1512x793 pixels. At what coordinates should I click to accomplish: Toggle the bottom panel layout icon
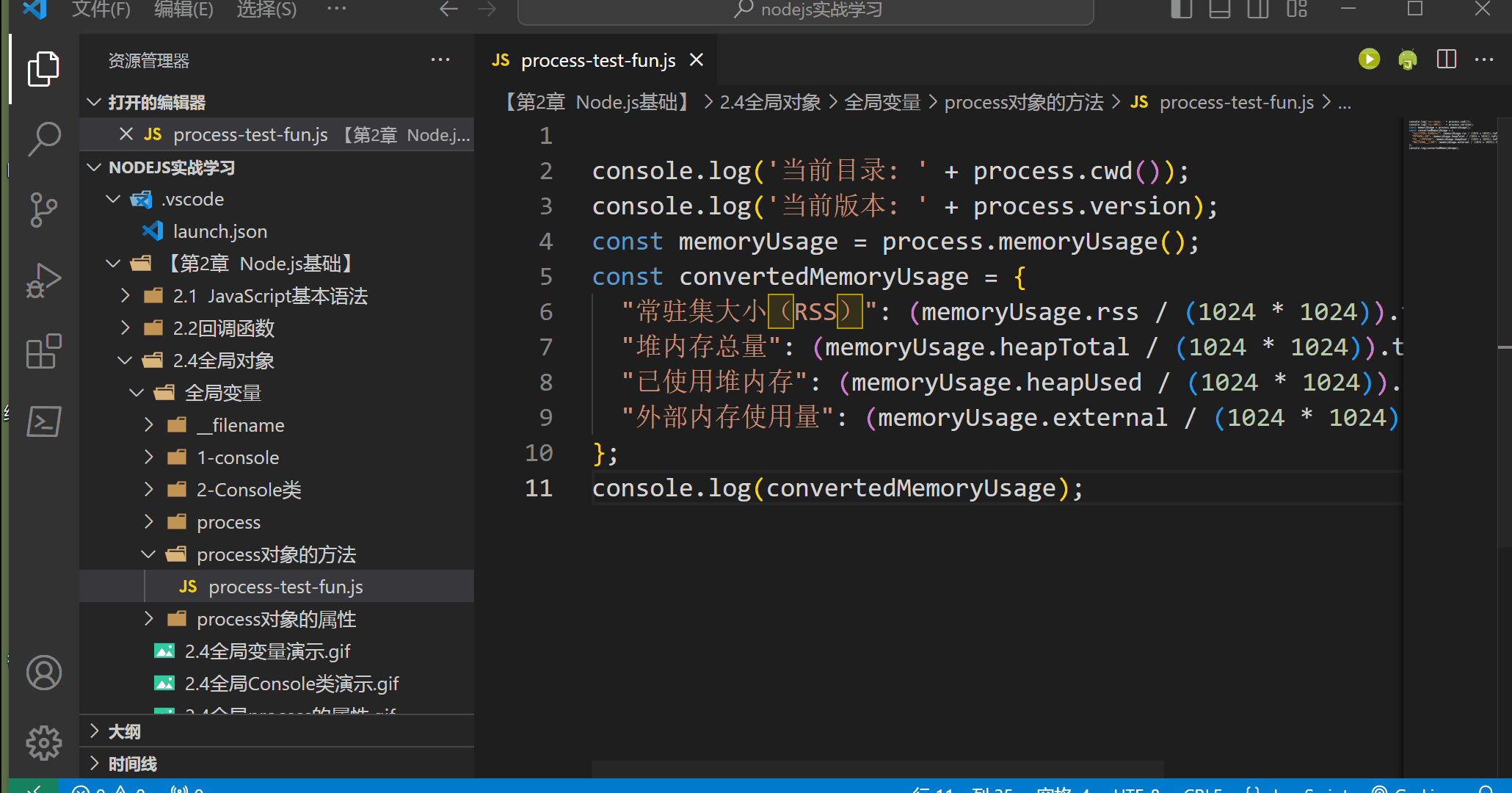pos(1219,10)
